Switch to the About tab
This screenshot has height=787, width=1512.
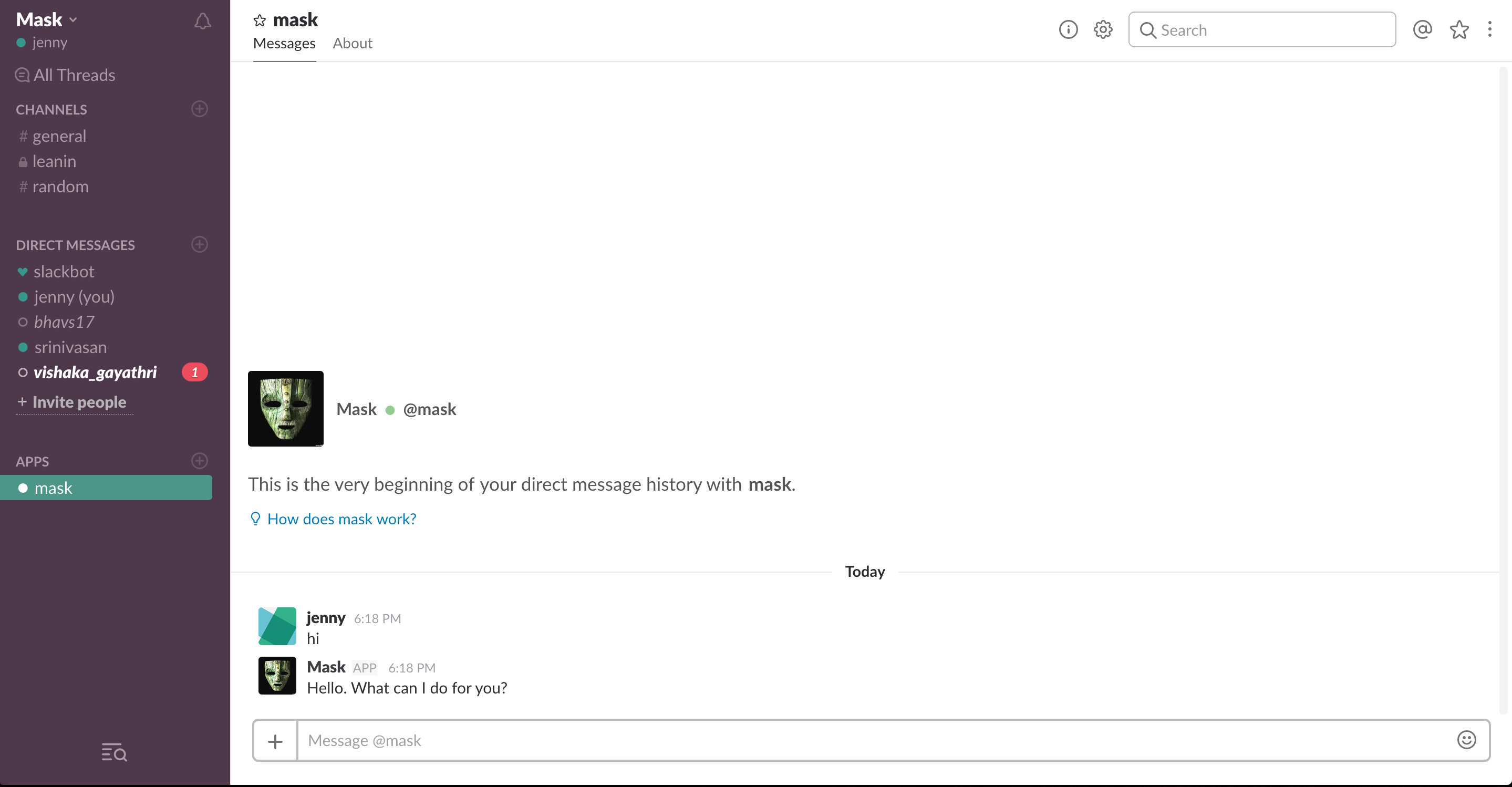352,44
